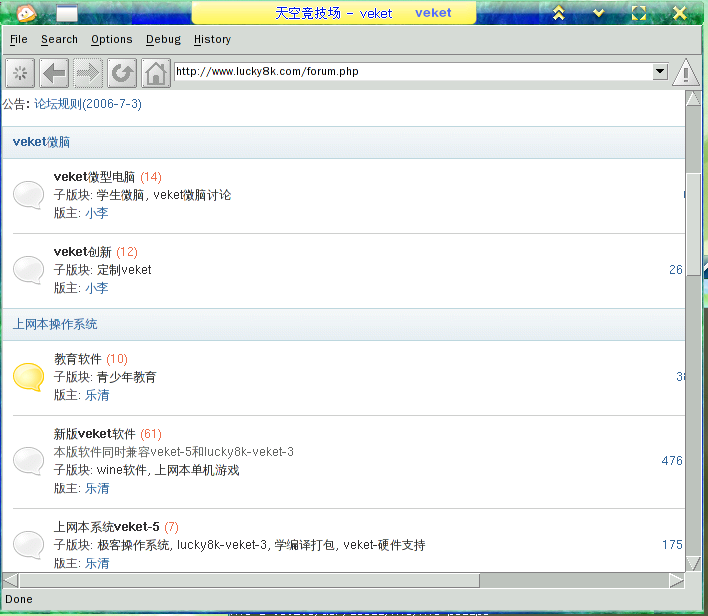Click the 子版块: 极客操作系统 line
This screenshot has width=708, height=616.
click(239, 545)
